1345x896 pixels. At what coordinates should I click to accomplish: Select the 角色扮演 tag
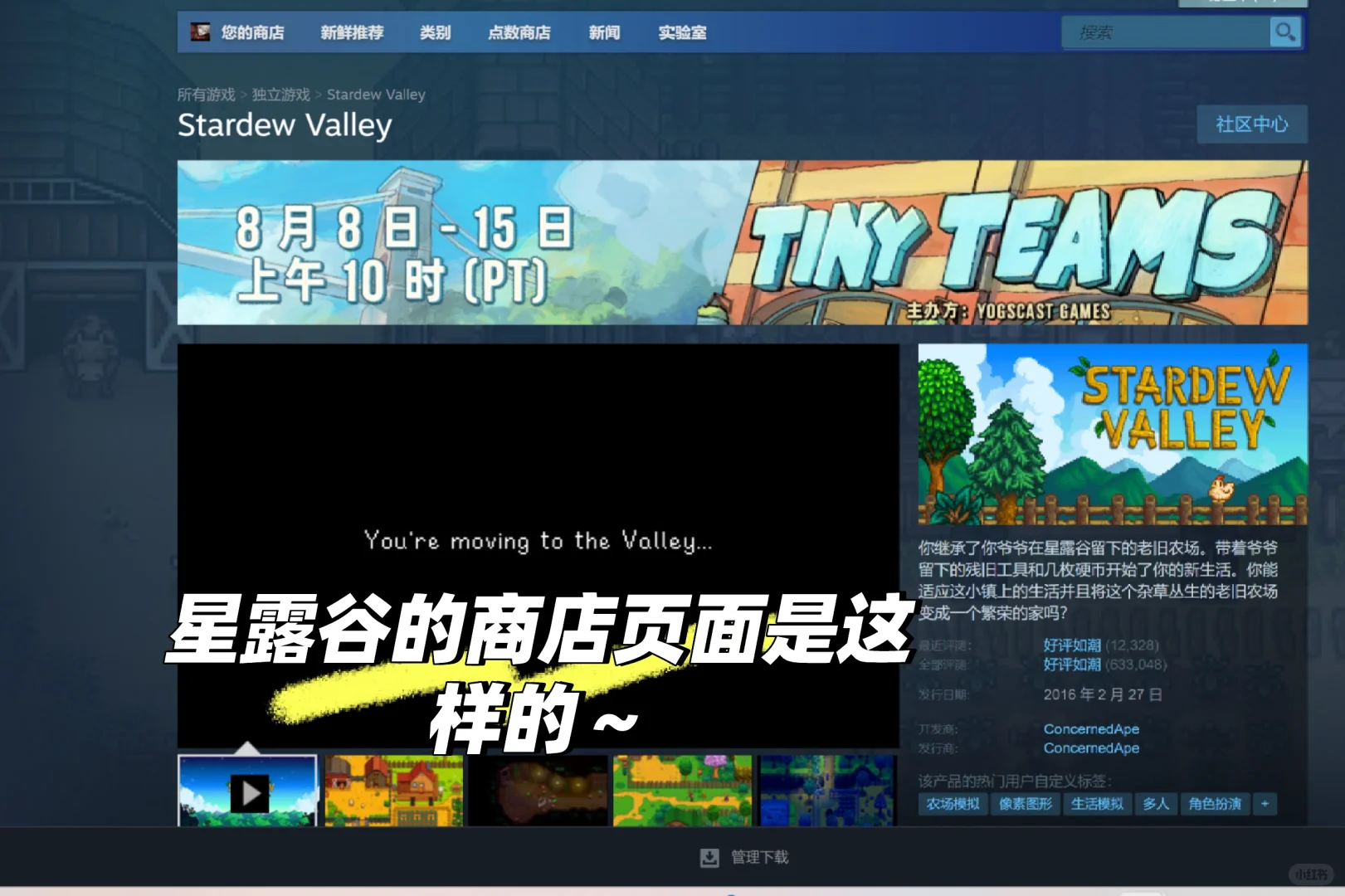click(x=1214, y=803)
